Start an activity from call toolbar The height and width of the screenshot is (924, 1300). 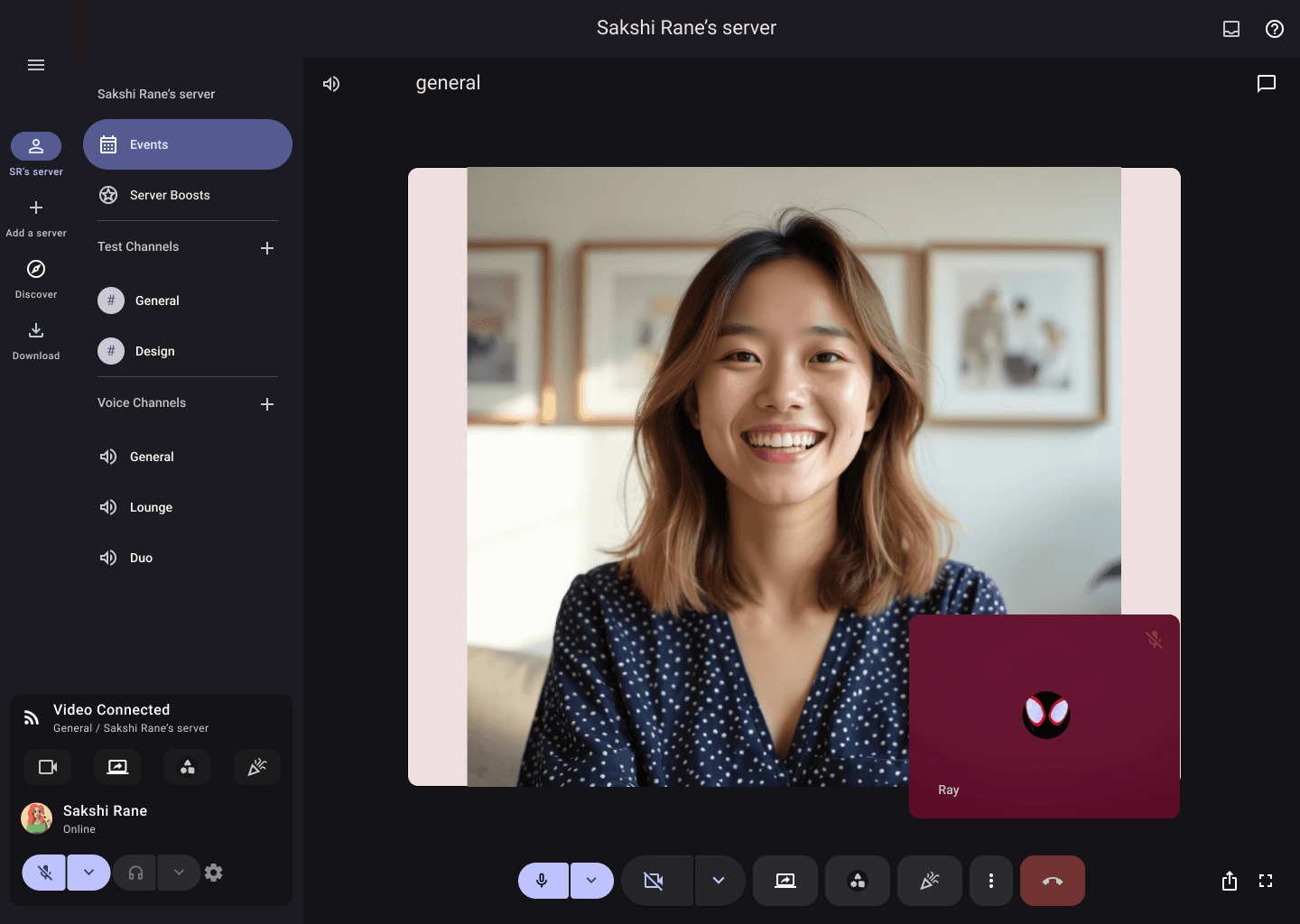pos(858,881)
